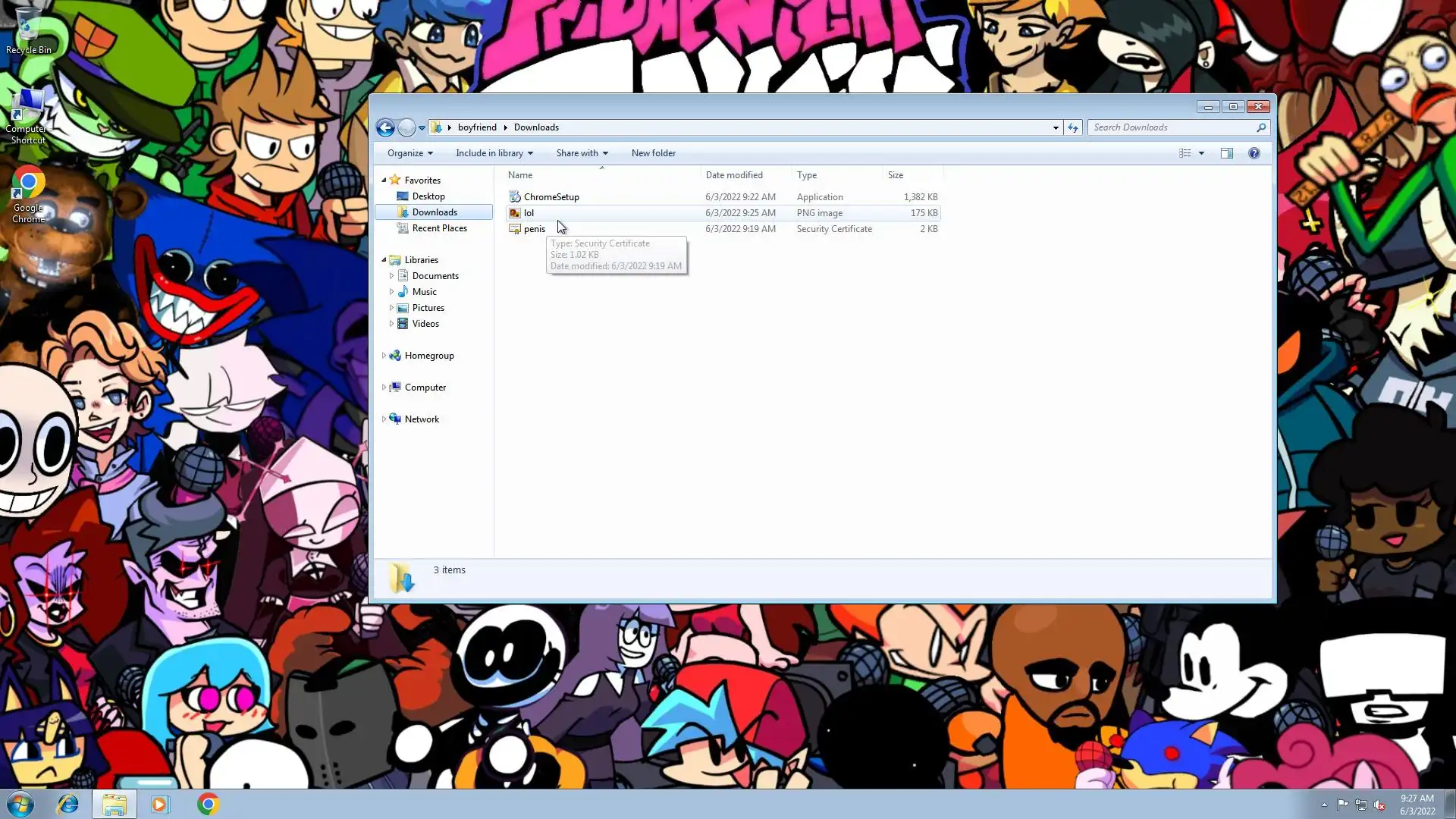Click the Refresh button beside address bar

1072,127
